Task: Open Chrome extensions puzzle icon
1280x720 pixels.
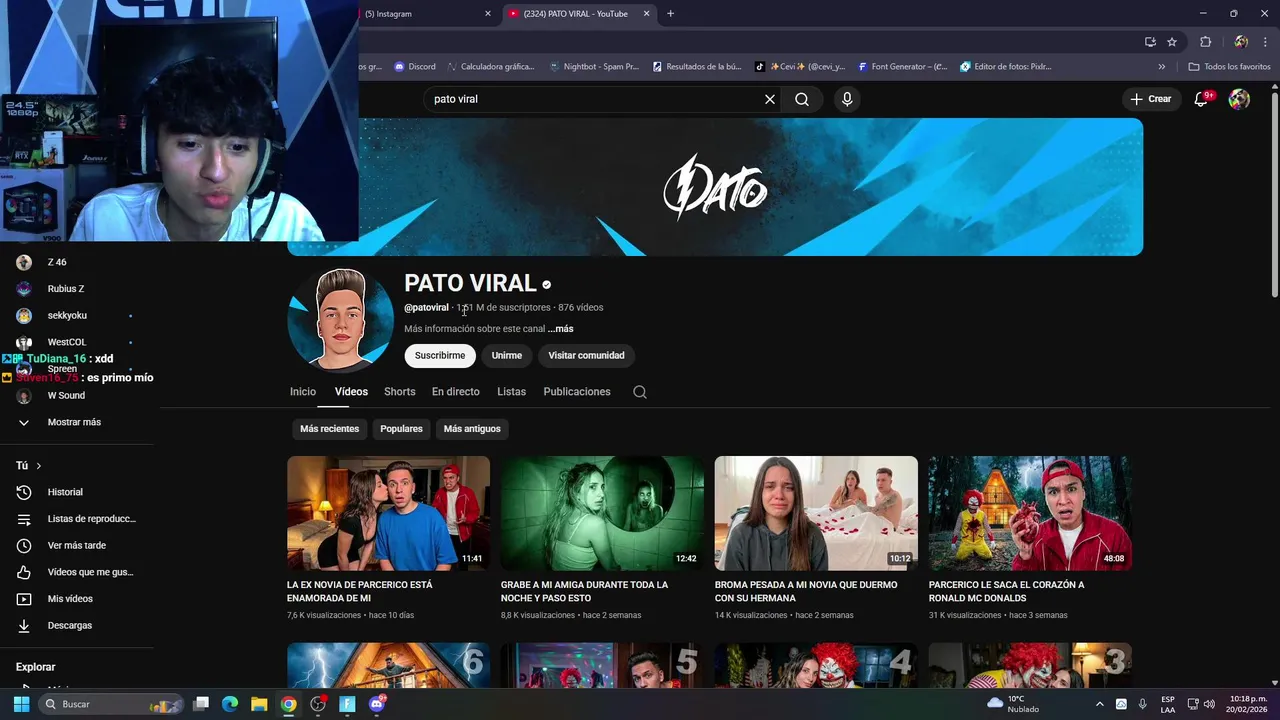Action: pos(1205,42)
